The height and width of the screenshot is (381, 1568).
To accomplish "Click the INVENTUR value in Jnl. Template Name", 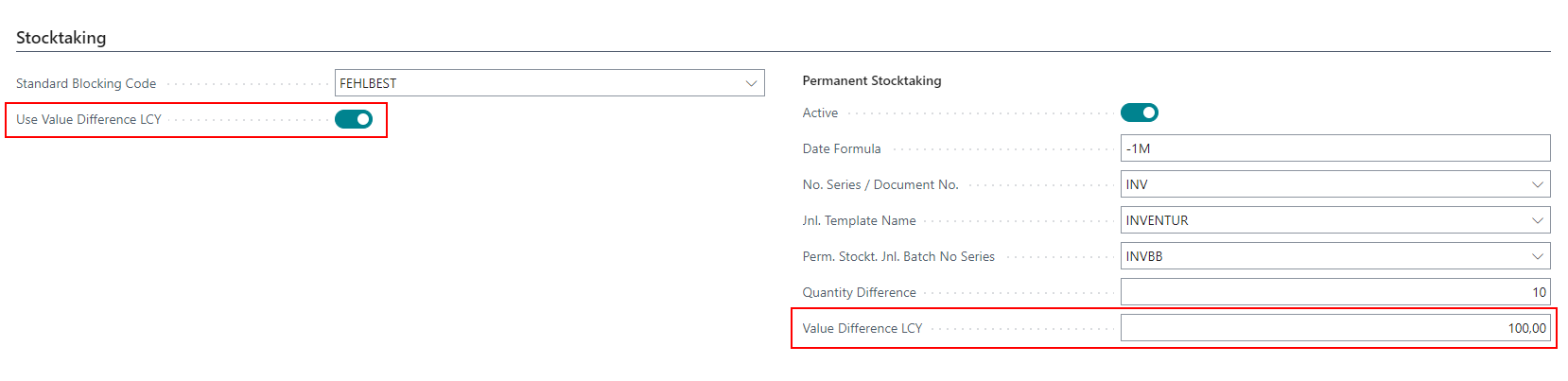I will (1157, 220).
